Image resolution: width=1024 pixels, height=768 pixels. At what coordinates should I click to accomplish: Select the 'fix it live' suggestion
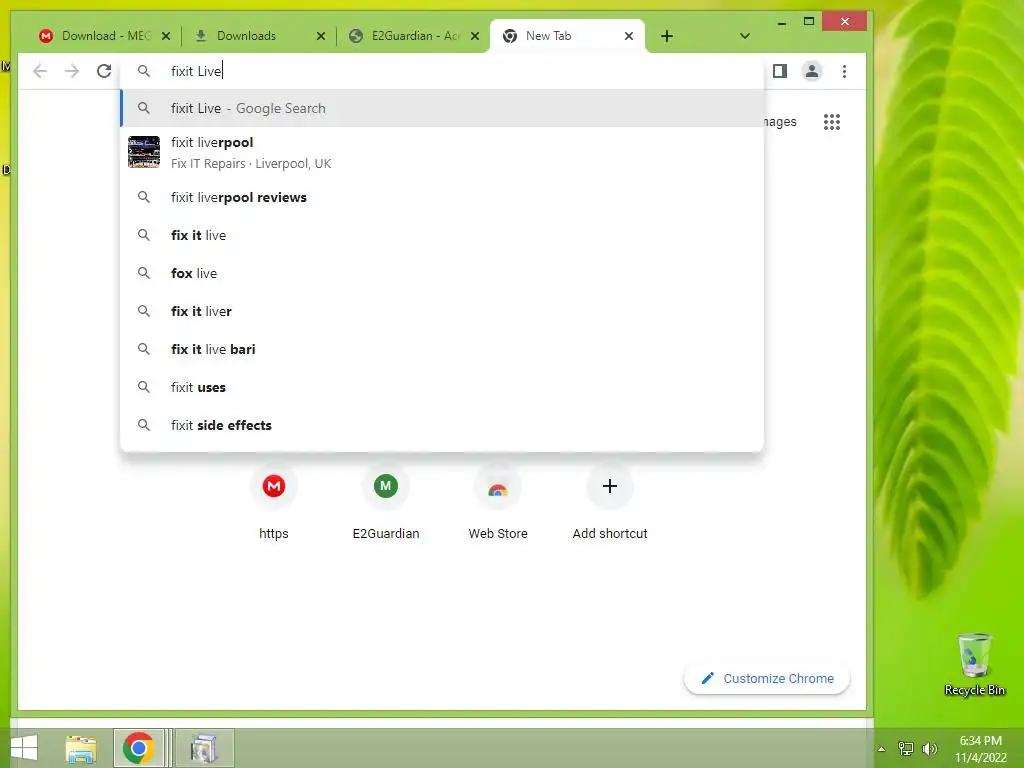coord(442,235)
